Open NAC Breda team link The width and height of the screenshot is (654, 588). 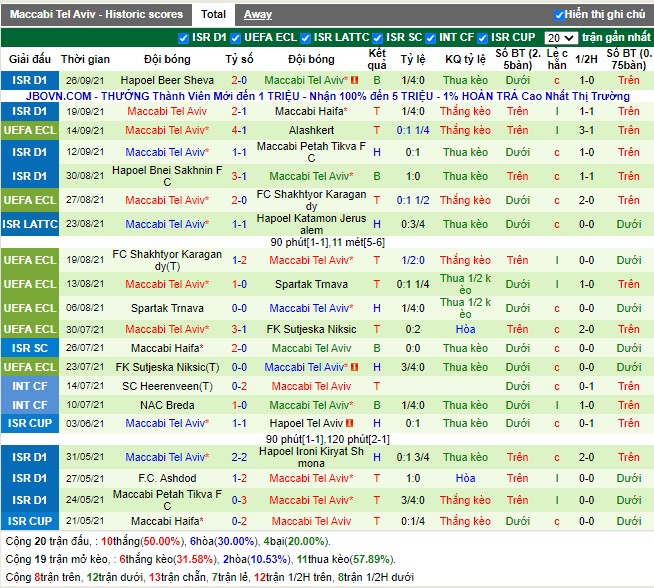coord(167,405)
